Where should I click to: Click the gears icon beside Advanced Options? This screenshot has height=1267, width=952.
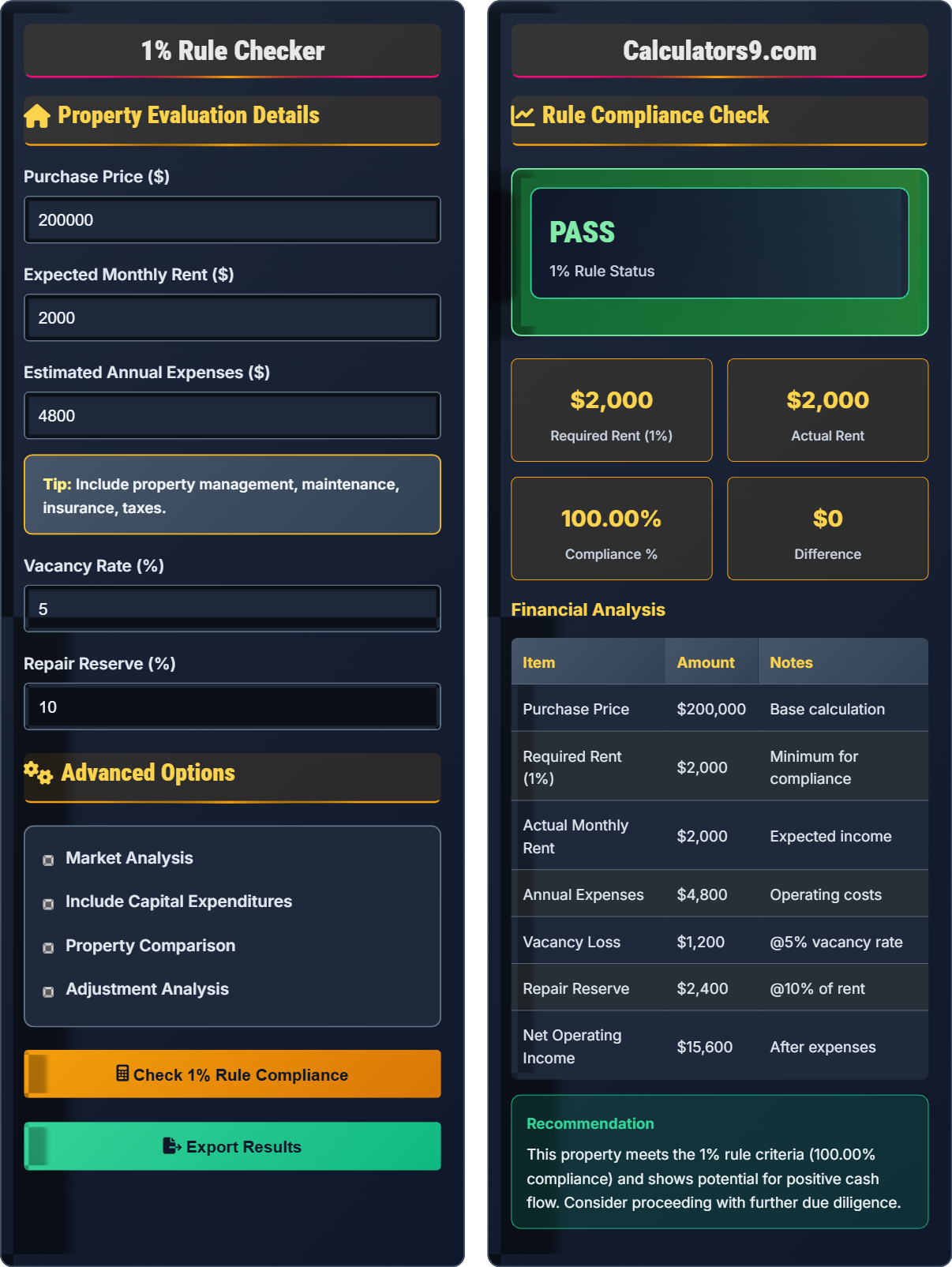(x=38, y=773)
